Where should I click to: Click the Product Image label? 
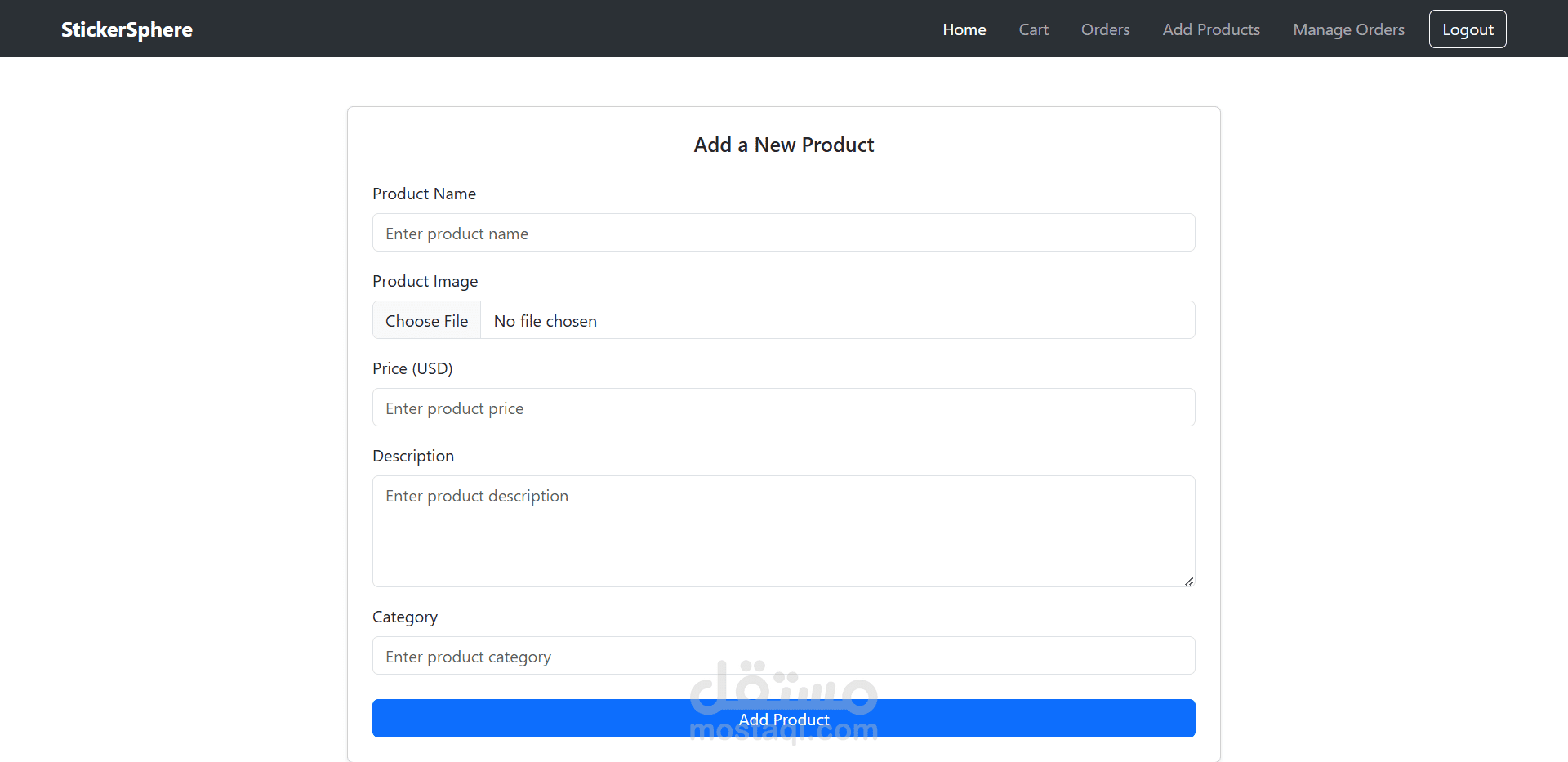[x=425, y=281]
